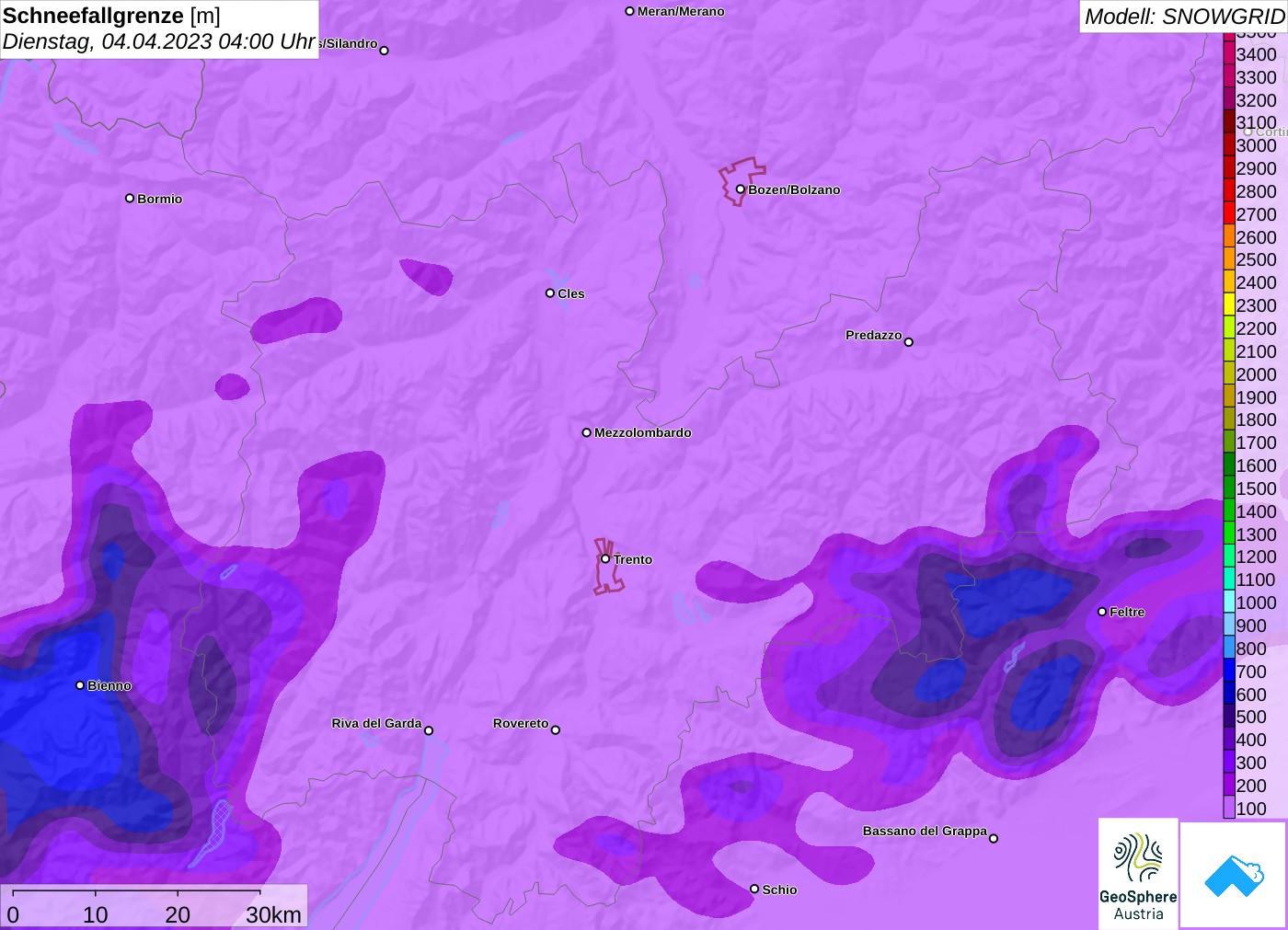Screen dimensions: 1288x930
Task: Click the Rovereto marker dot
Action: [556, 729]
